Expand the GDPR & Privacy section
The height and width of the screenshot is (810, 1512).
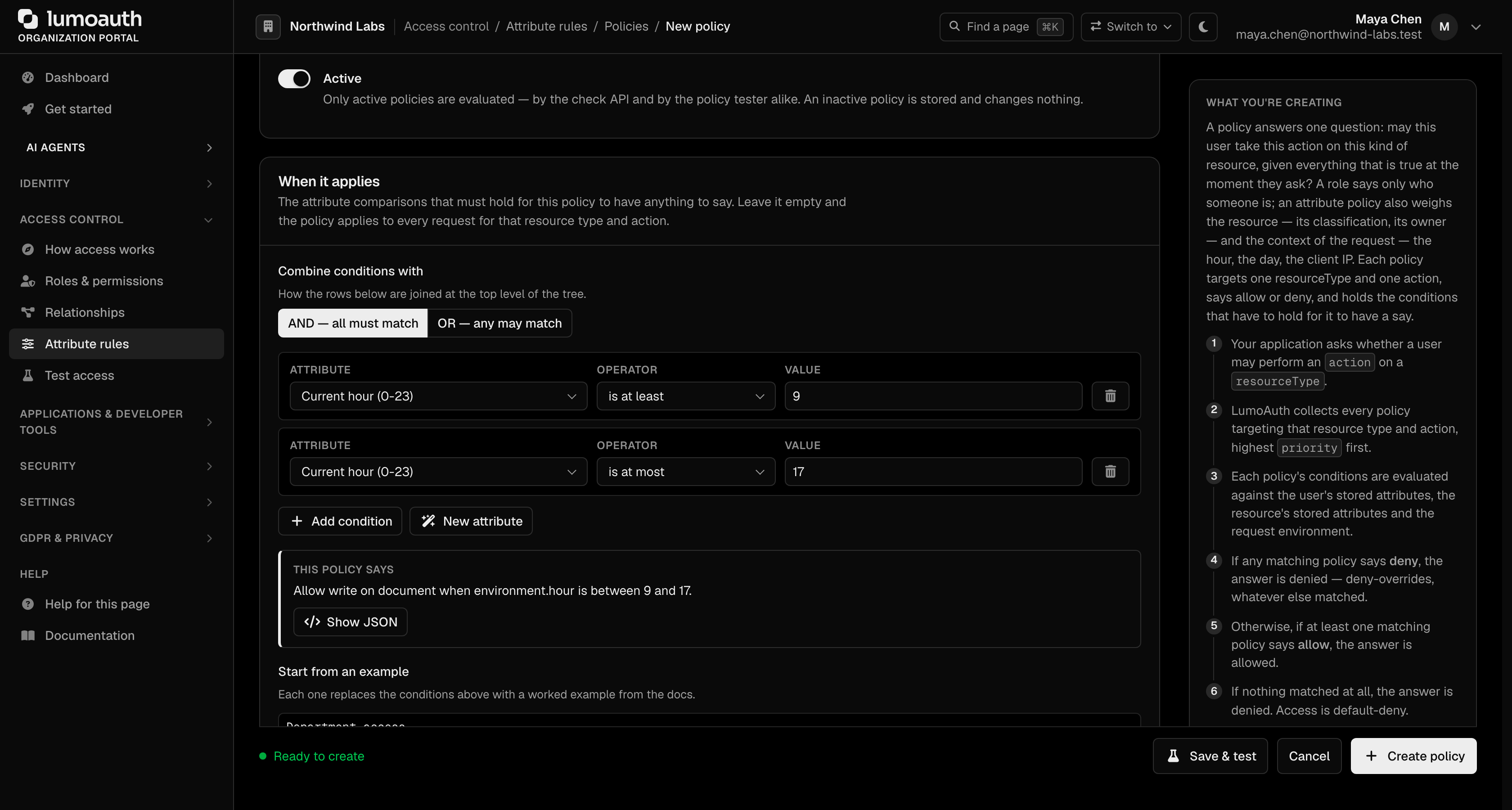116,538
